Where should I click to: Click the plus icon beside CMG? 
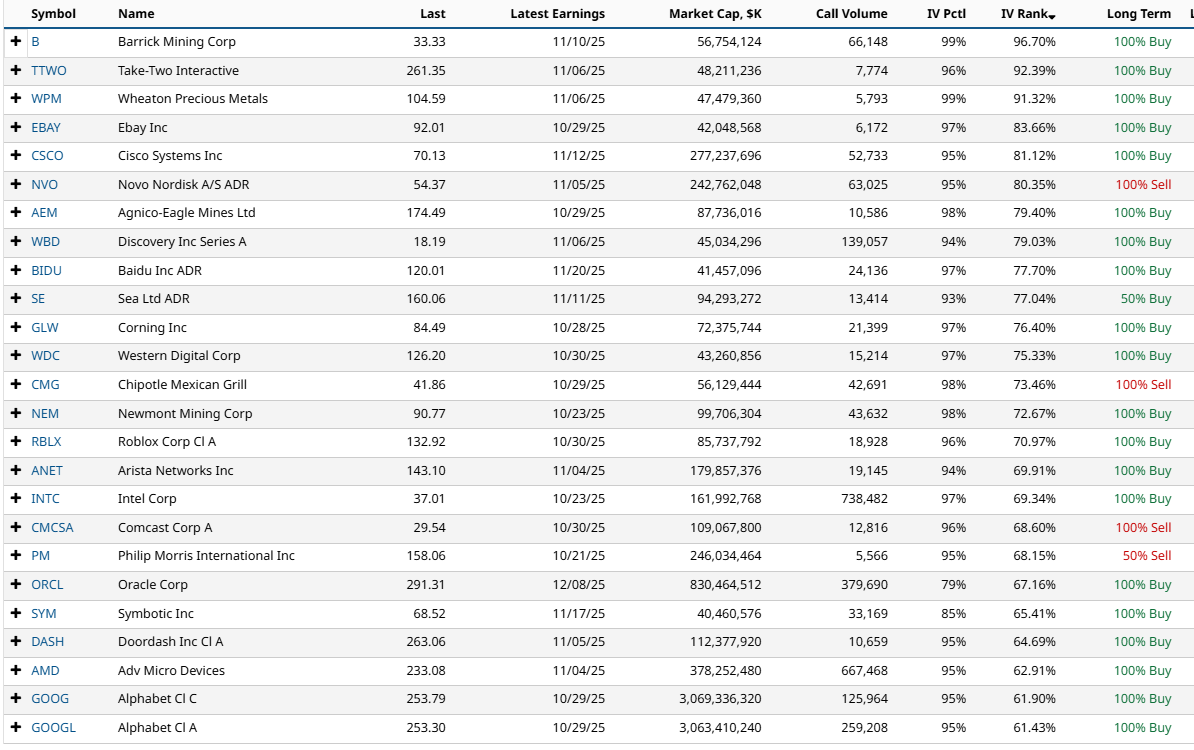[16, 385]
